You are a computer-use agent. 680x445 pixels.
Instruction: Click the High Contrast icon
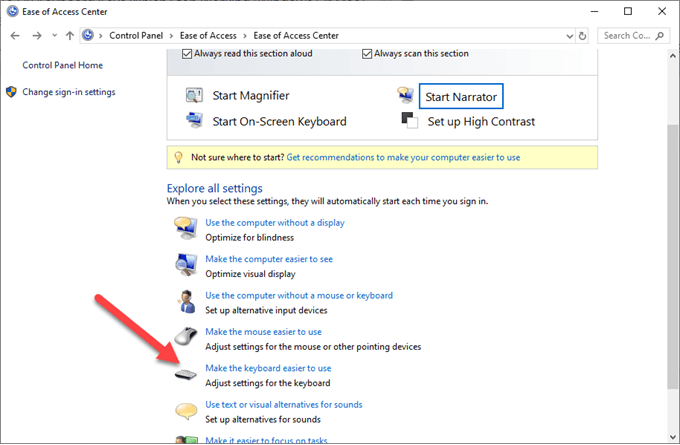pos(408,121)
